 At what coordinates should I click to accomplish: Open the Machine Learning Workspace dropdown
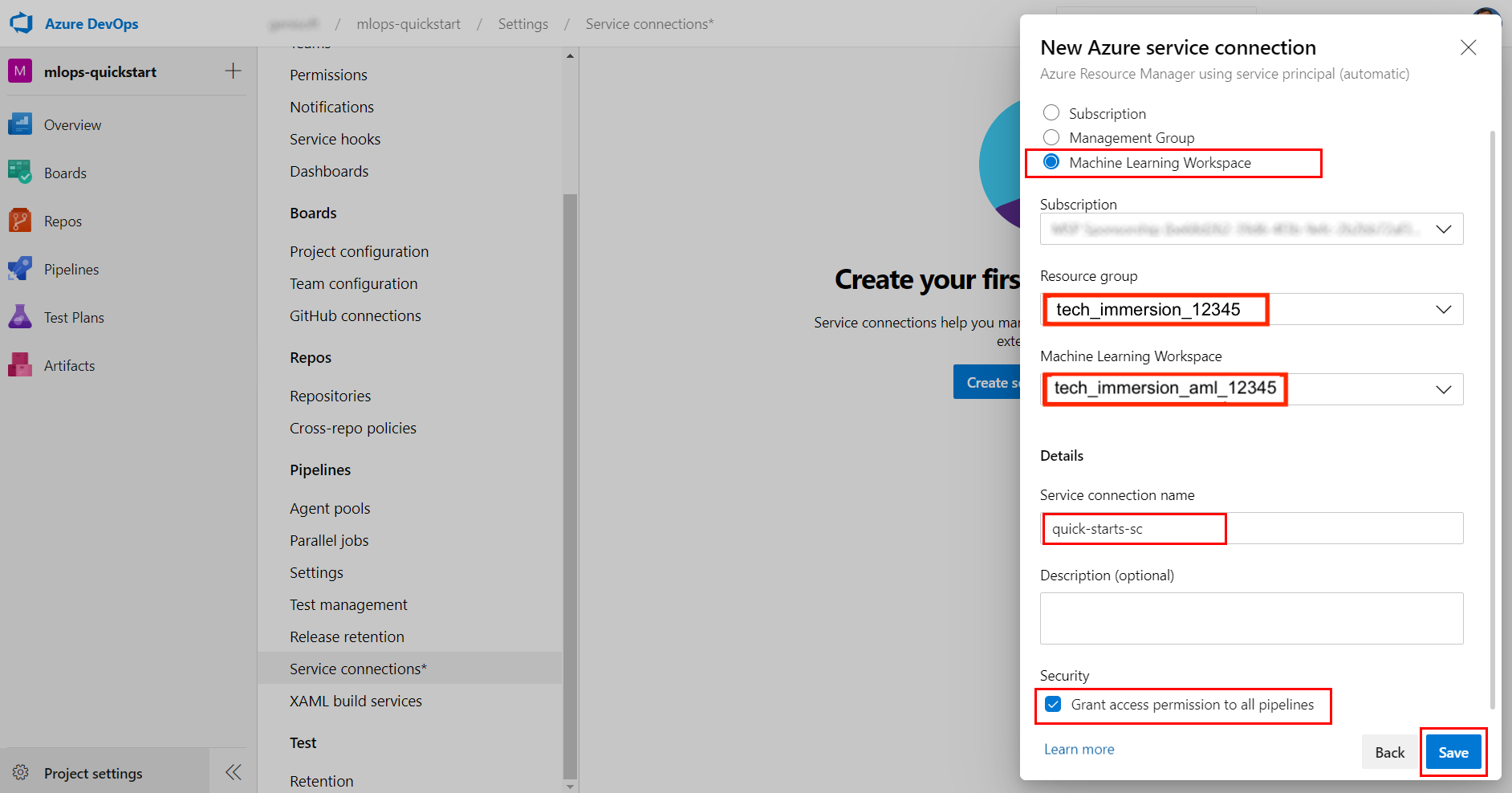tap(1251, 389)
